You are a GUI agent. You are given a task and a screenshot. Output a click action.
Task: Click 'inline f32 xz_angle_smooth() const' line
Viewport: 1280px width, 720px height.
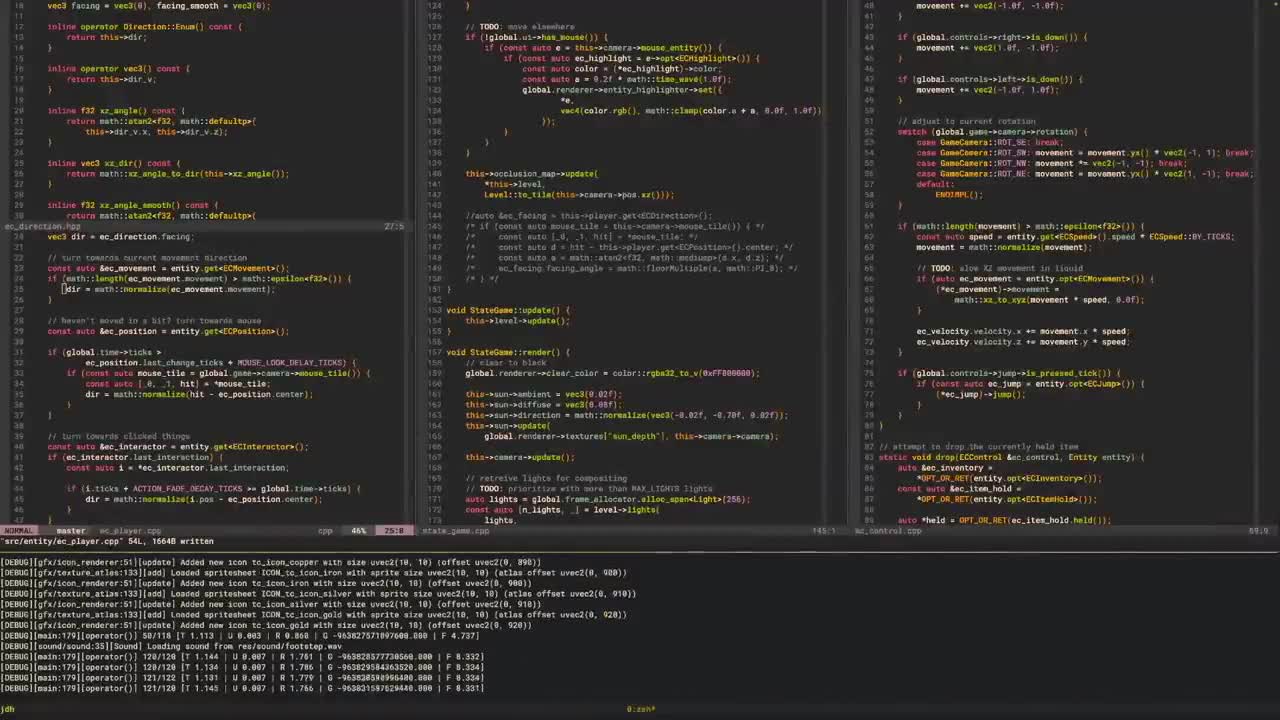pyautogui.click(x=132, y=205)
